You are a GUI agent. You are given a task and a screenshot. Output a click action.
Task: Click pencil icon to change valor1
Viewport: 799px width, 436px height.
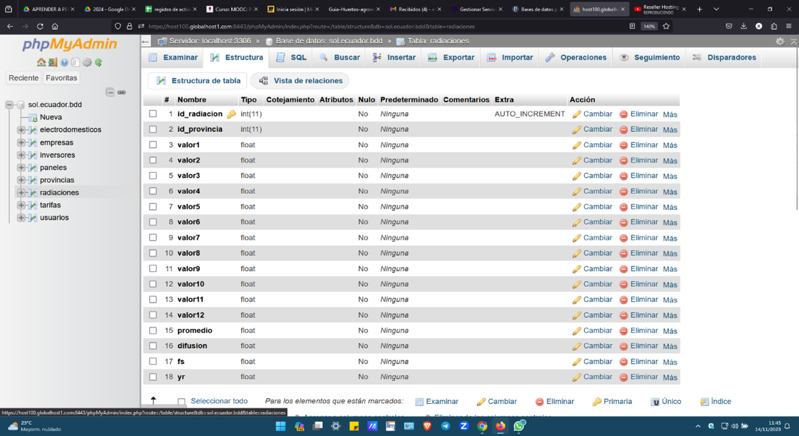coord(577,145)
